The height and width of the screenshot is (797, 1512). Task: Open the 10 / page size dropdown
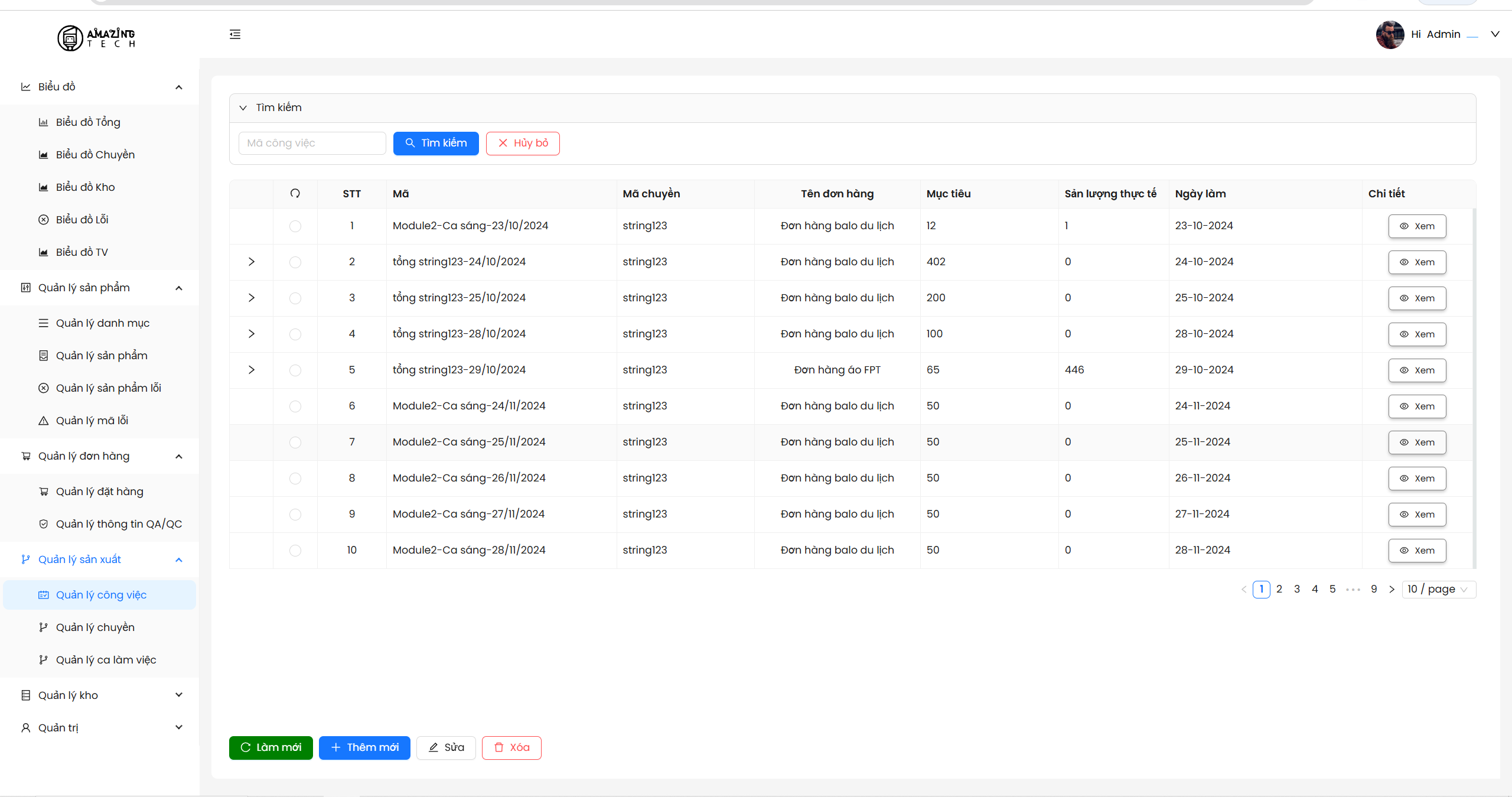click(x=1438, y=589)
